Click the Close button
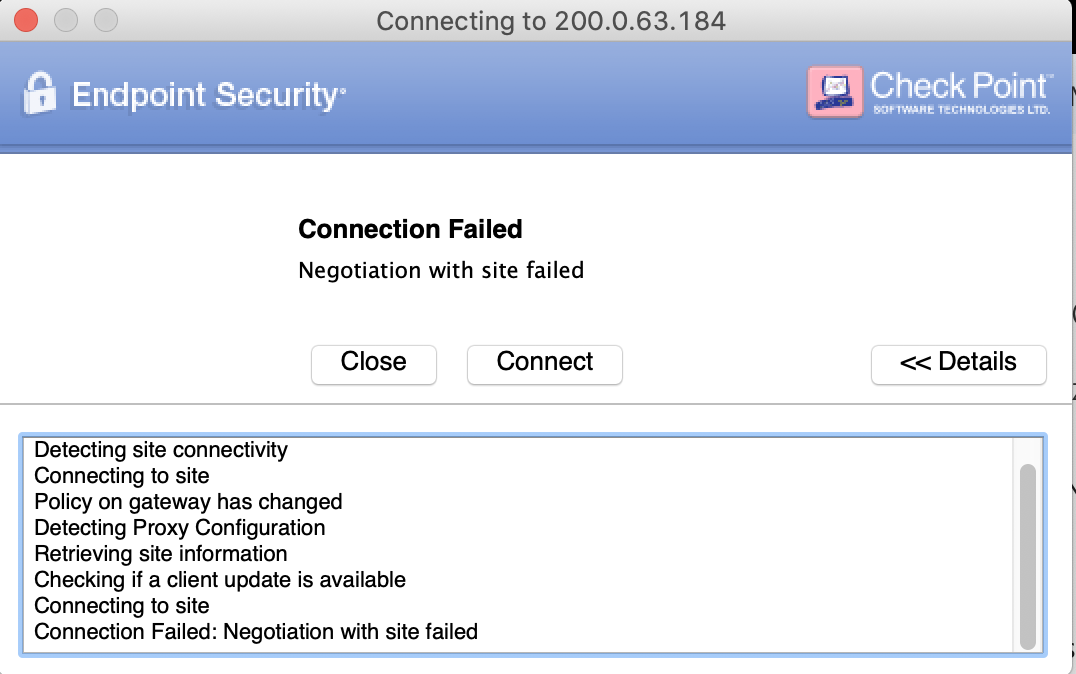 click(373, 364)
